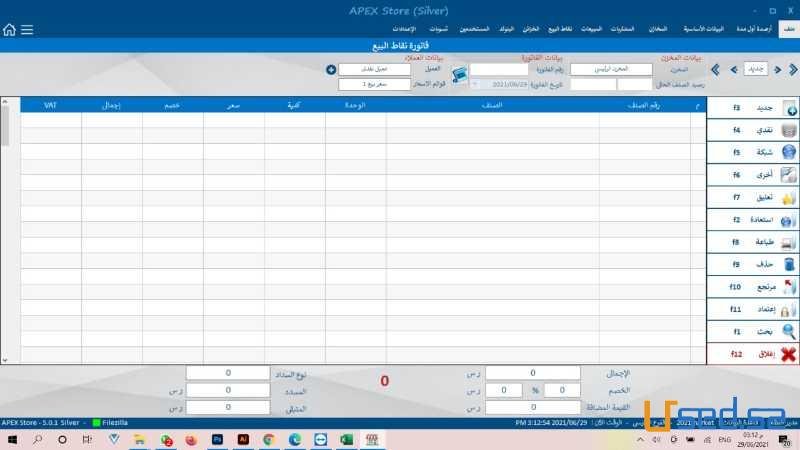Open the المشتريات menu

[x=622, y=30]
